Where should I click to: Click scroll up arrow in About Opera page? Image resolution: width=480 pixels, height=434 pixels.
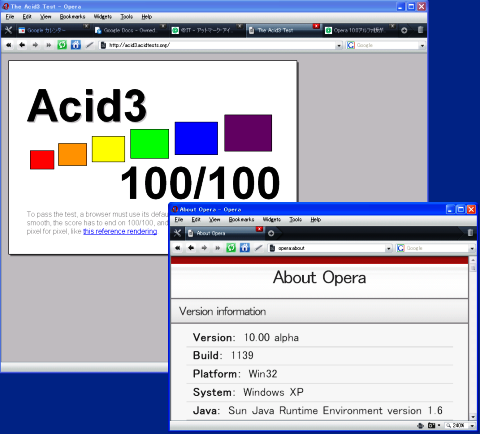[x=473, y=260]
